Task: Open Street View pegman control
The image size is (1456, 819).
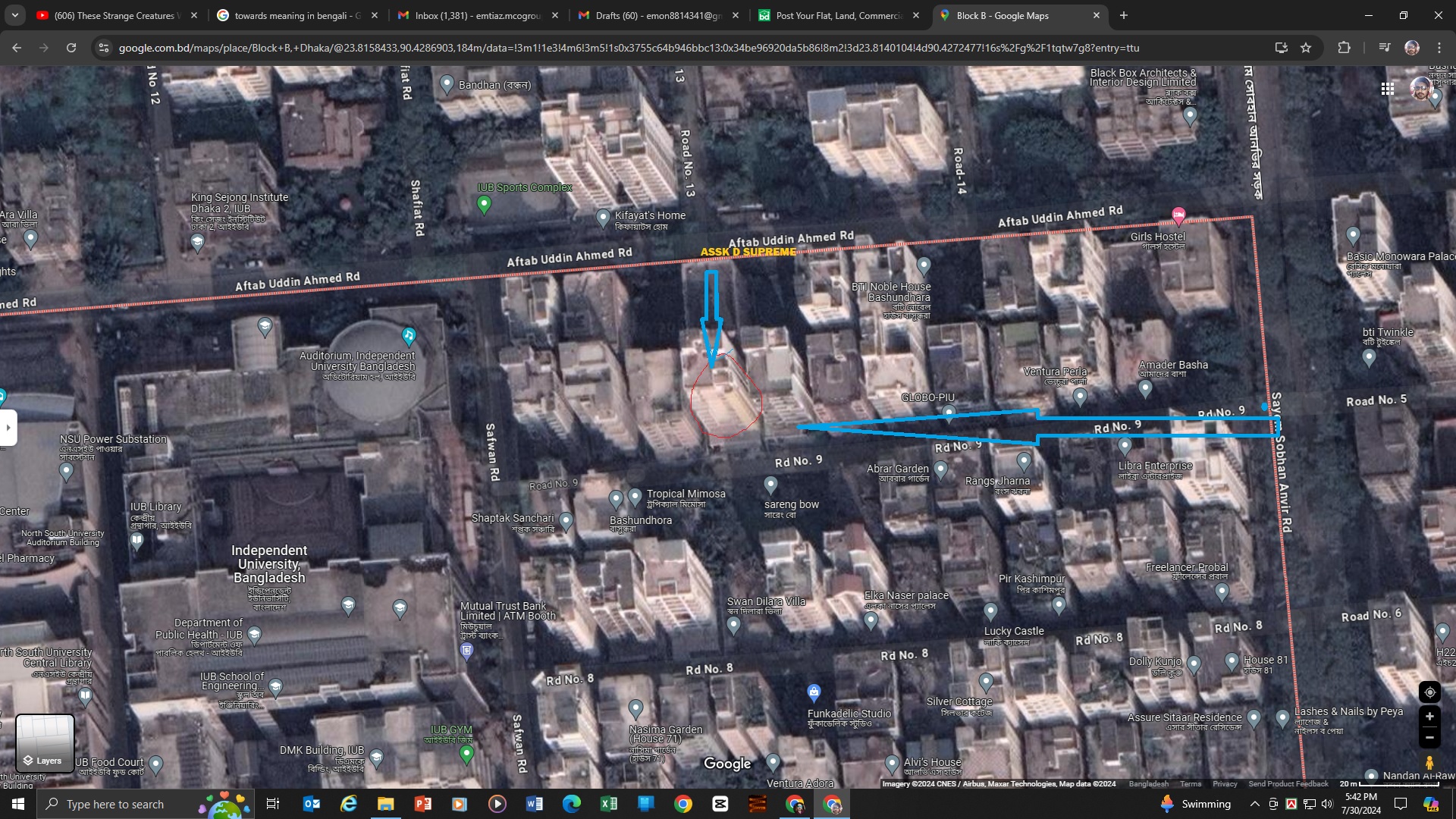Action: [1429, 762]
